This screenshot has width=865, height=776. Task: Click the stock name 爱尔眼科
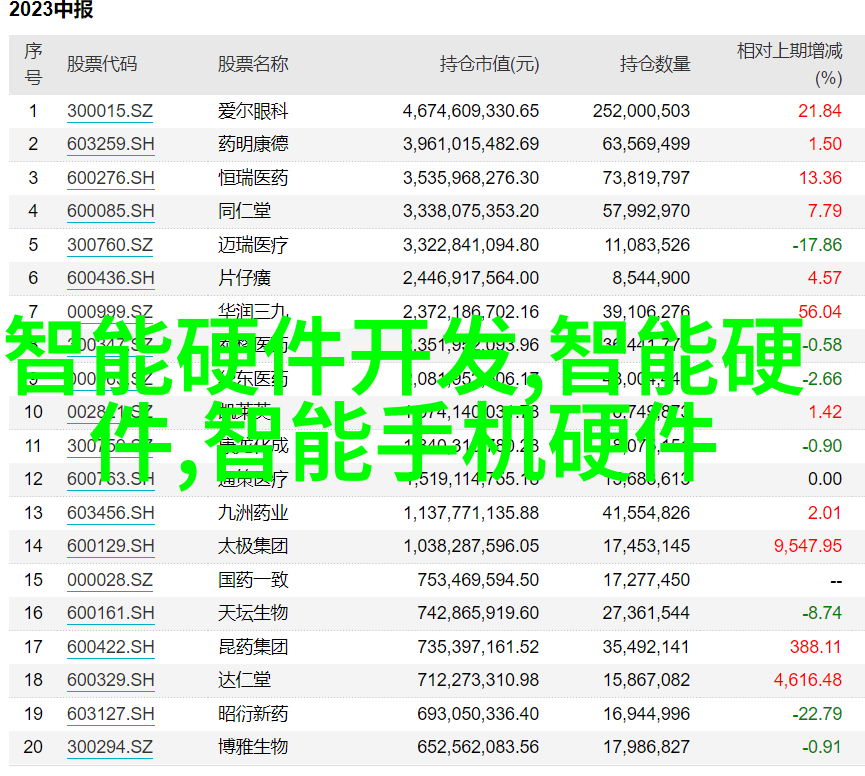(x=253, y=111)
